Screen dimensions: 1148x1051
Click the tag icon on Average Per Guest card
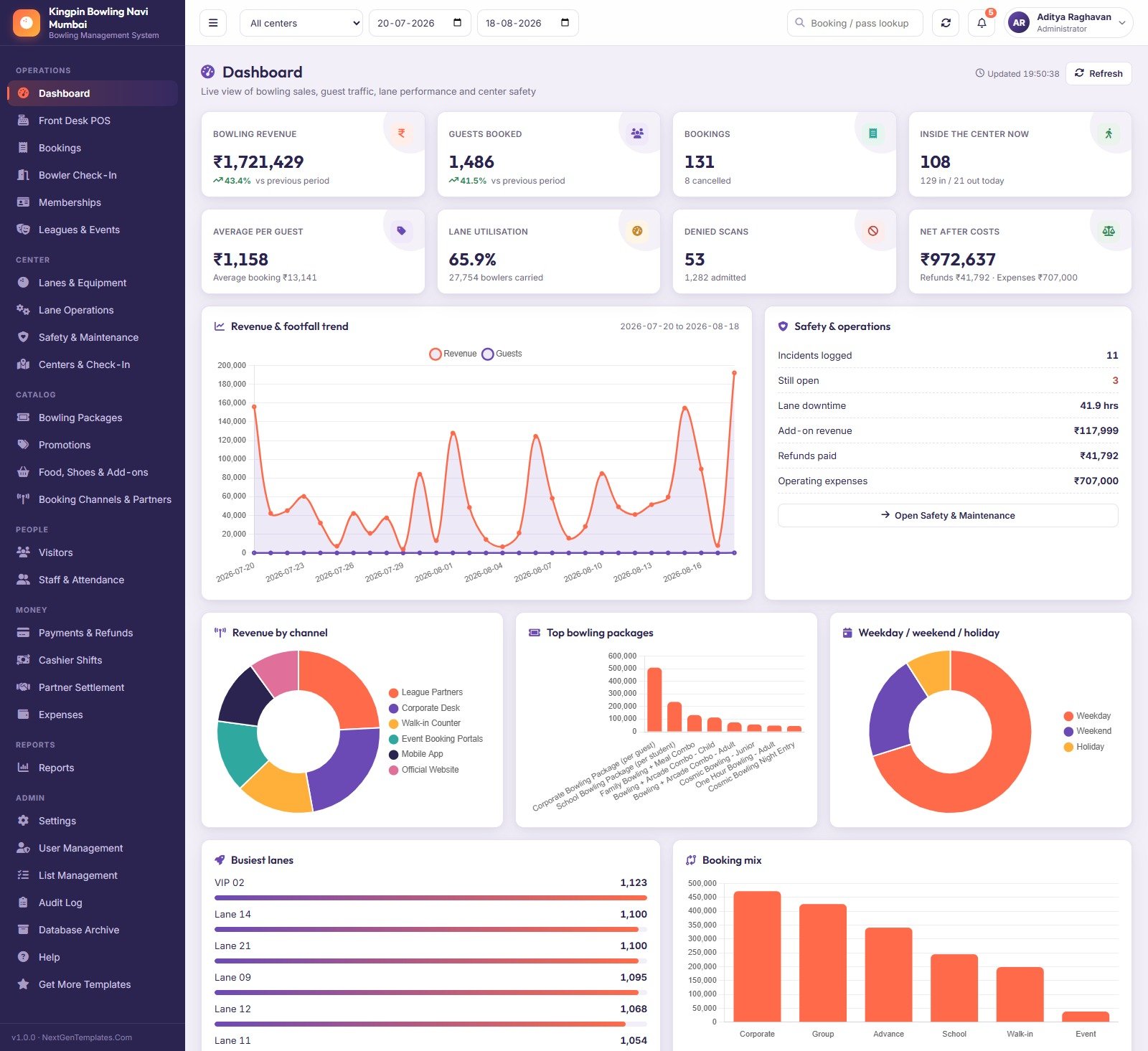point(401,231)
